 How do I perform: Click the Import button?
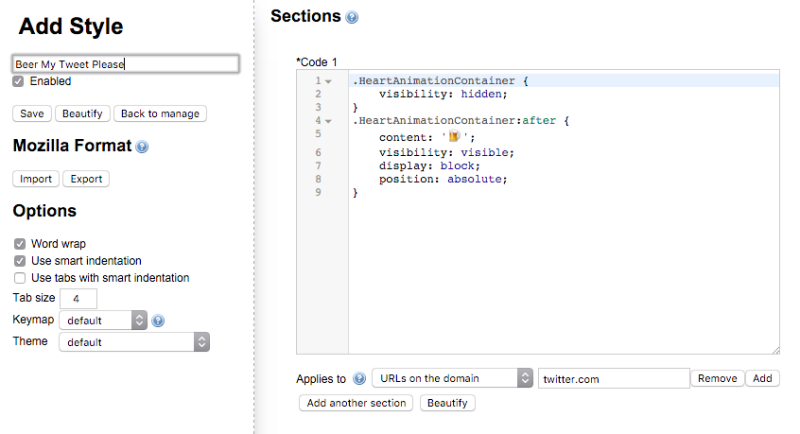point(36,179)
